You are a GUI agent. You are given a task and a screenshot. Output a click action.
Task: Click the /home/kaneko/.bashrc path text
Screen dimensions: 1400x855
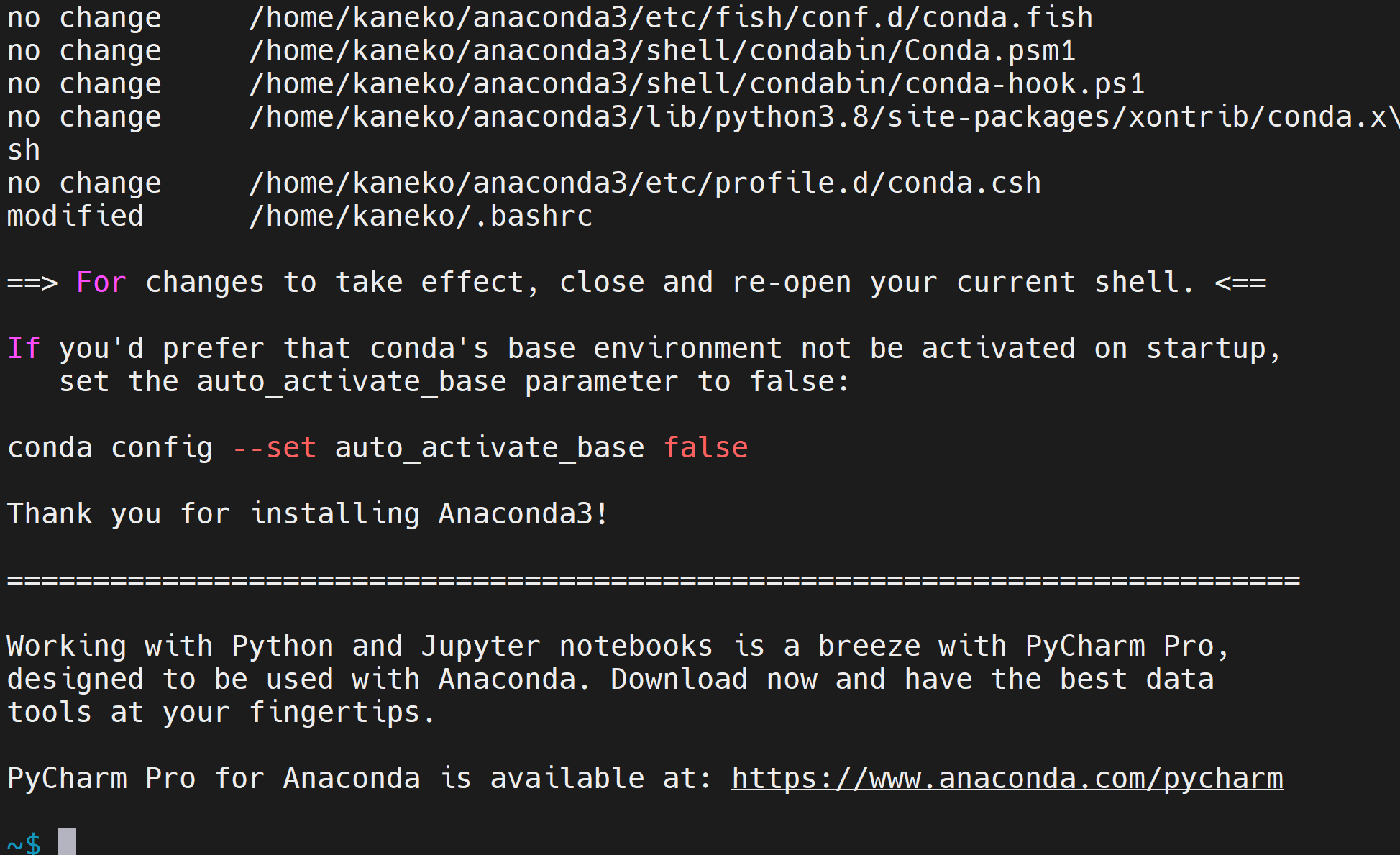click(x=421, y=216)
